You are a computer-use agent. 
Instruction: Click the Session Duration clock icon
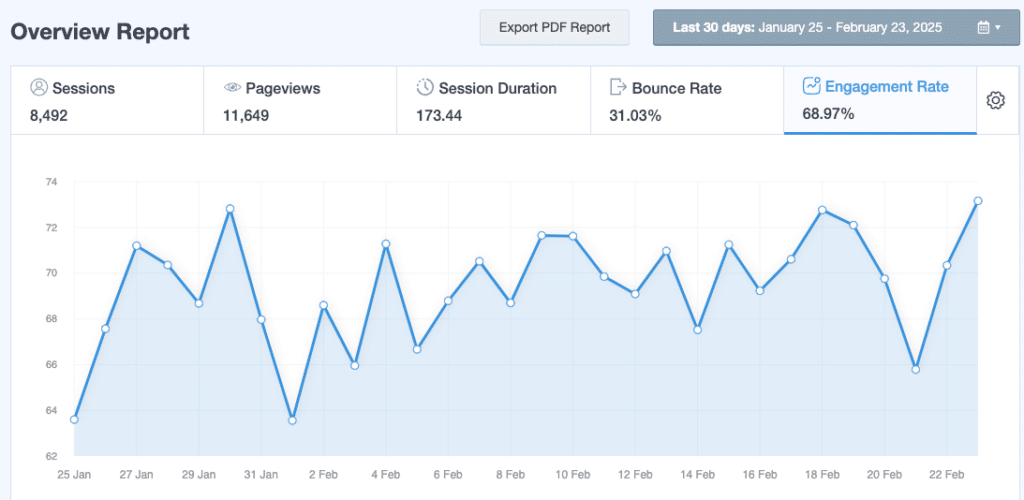425,88
